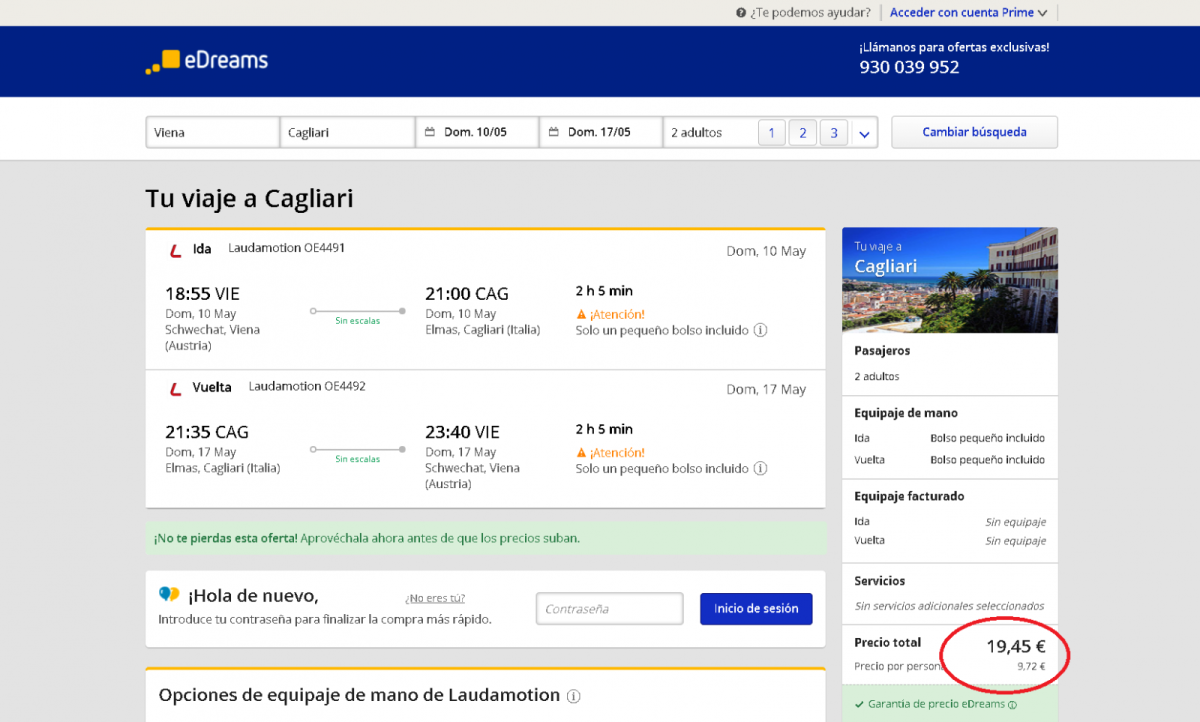Click calendar icon for return date 17/05
This screenshot has width=1200, height=722.
pos(554,132)
